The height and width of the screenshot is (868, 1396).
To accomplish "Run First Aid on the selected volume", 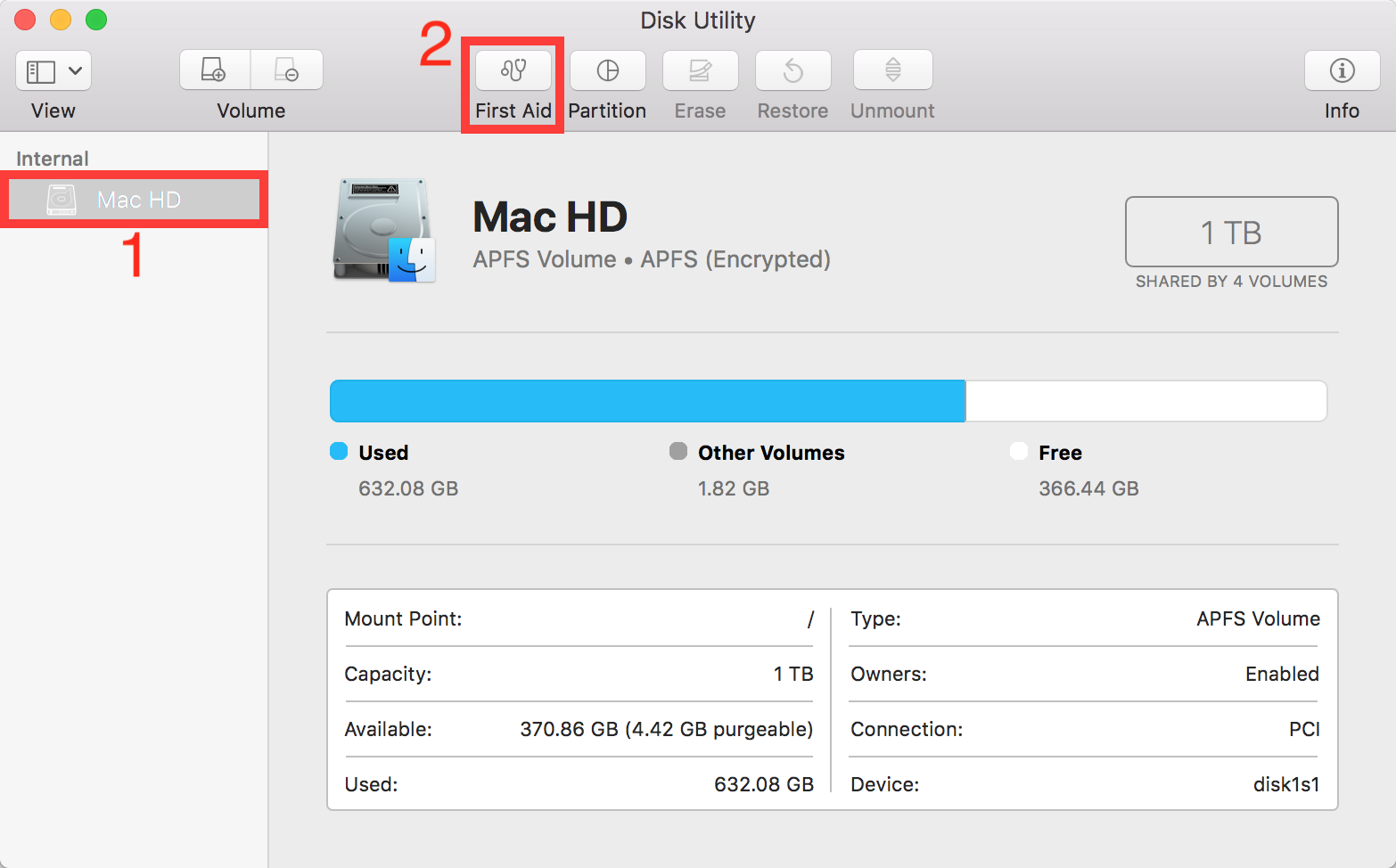I will (512, 70).
